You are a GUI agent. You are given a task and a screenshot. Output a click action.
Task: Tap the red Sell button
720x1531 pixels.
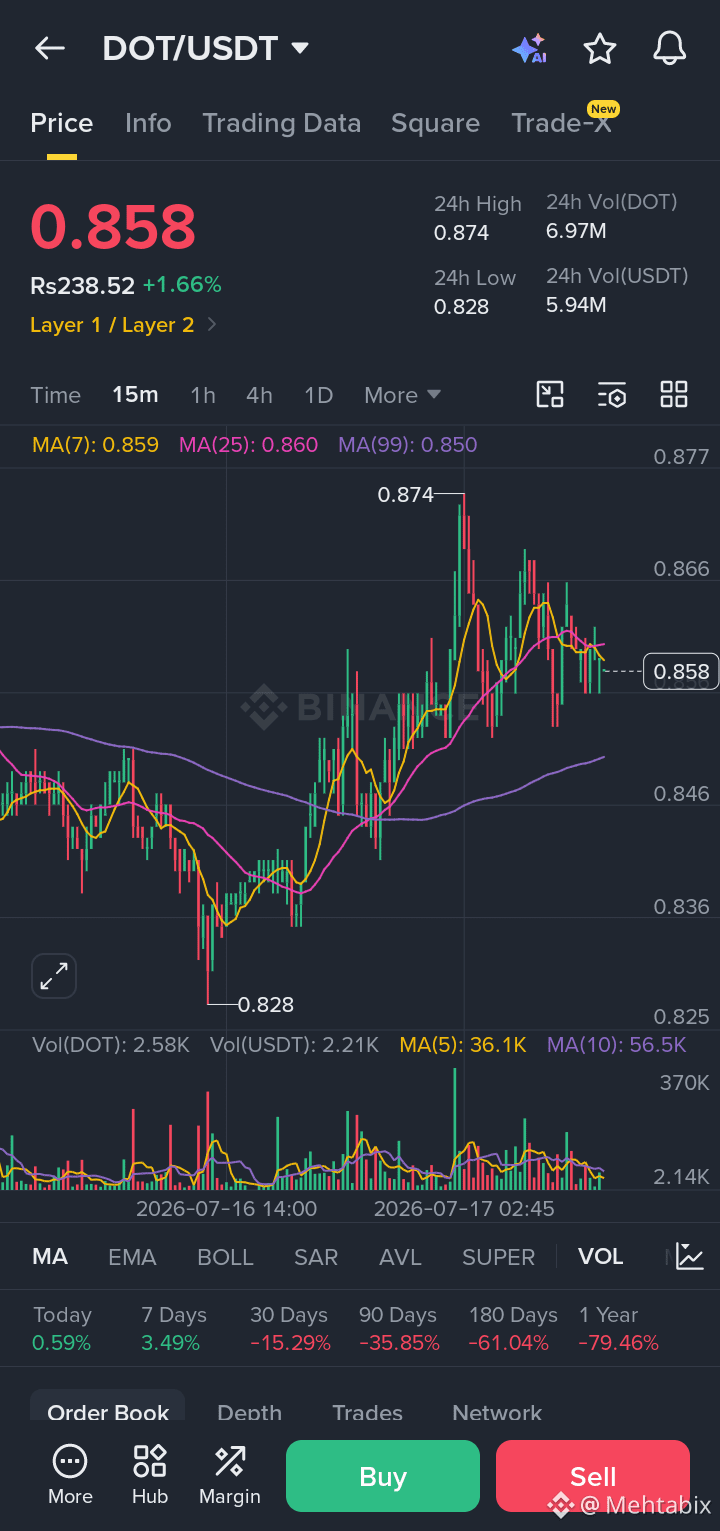[593, 1476]
